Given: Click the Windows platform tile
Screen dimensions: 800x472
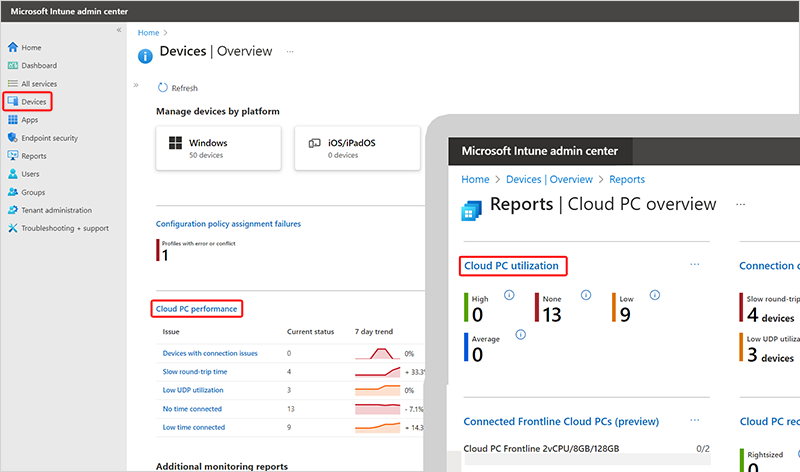Looking at the screenshot, I should pyautogui.click(x=218, y=148).
